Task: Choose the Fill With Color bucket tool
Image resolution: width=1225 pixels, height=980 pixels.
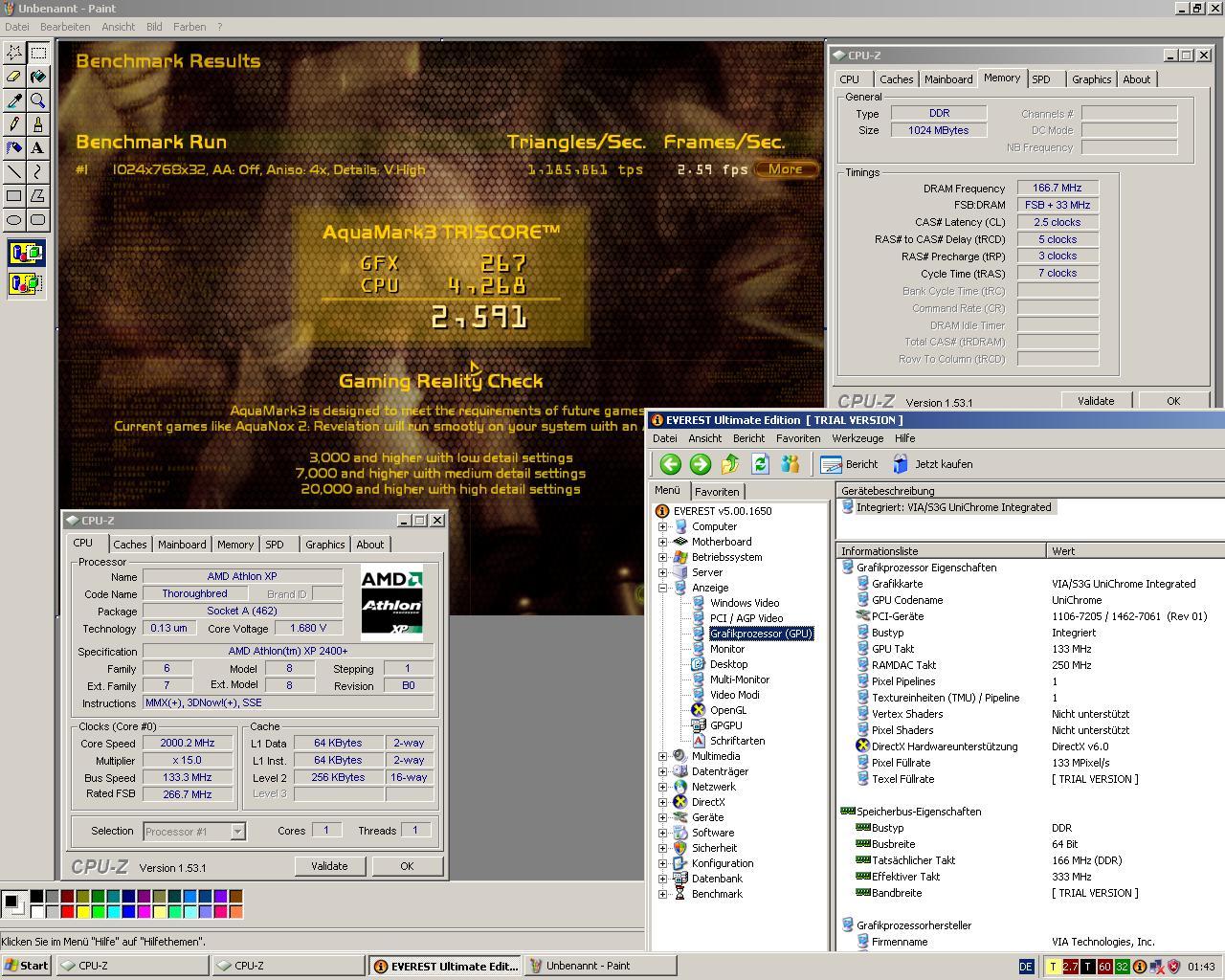Action: pyautogui.click(x=38, y=77)
